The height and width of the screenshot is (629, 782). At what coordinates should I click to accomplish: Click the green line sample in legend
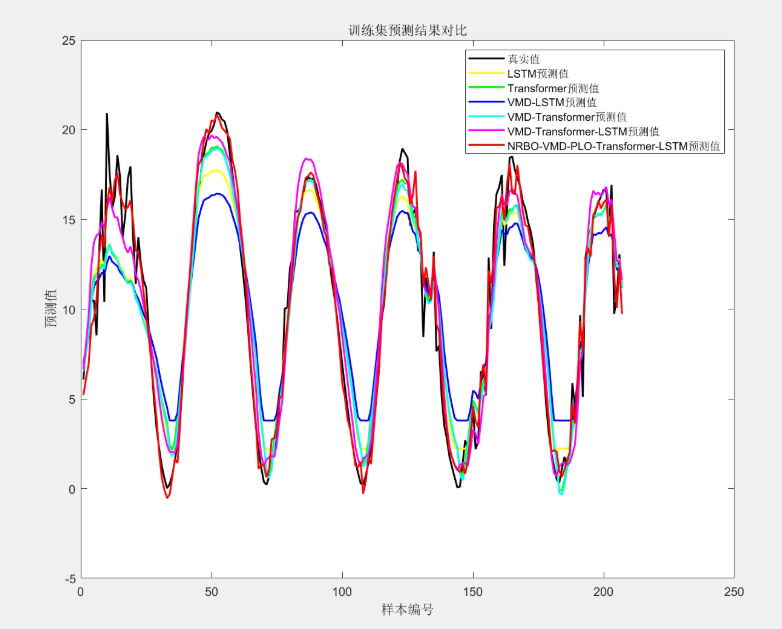pos(486,88)
